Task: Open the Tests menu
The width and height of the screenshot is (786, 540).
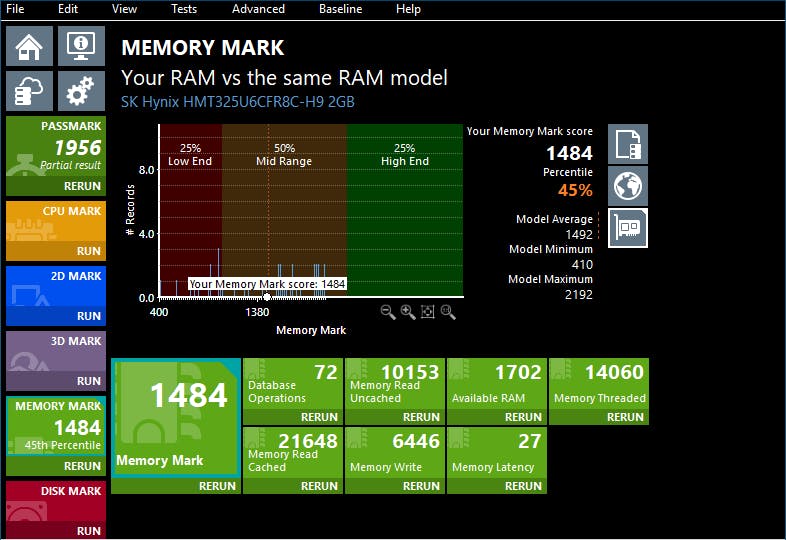Action: coord(184,9)
